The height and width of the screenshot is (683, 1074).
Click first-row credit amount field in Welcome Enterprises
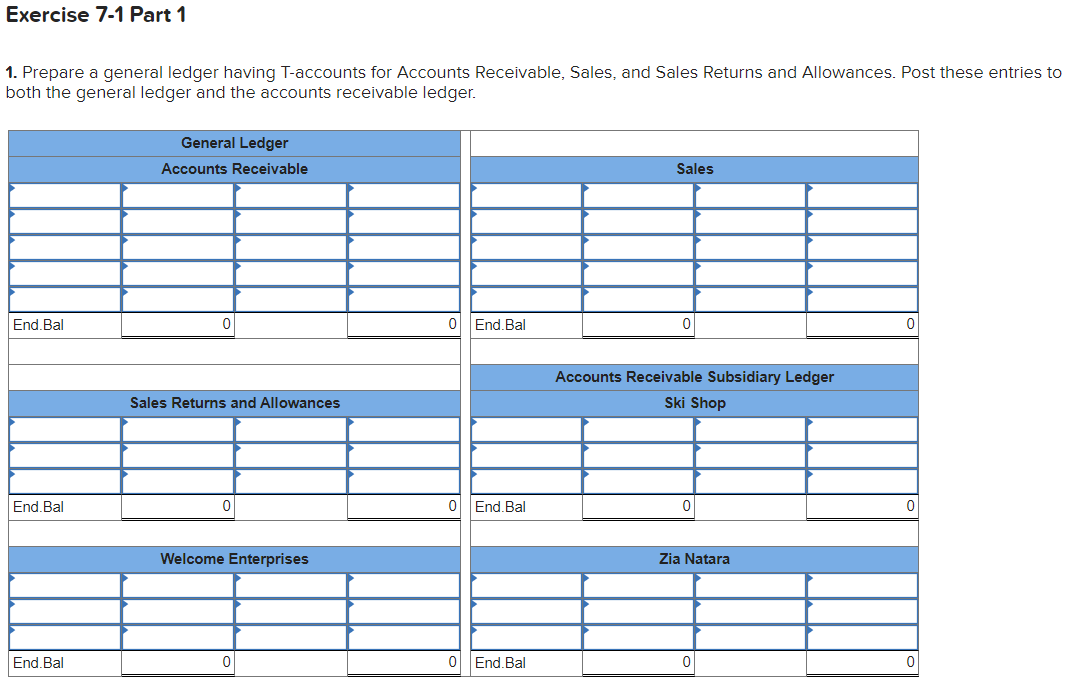[x=403, y=586]
